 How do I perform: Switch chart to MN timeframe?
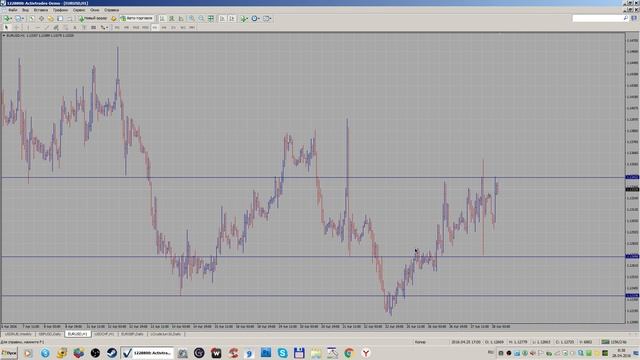[x=192, y=27]
